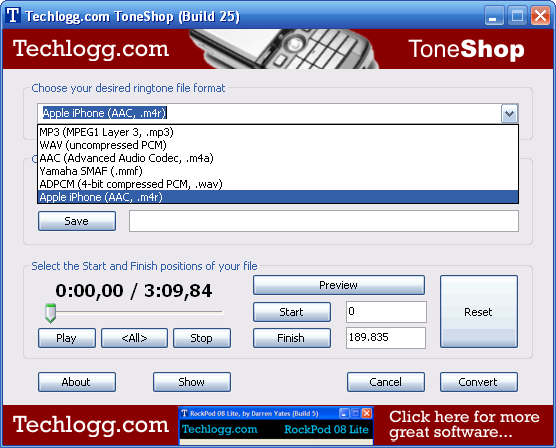Image resolution: width=556 pixels, height=448 pixels.
Task: Click the Save button
Action: point(77,221)
